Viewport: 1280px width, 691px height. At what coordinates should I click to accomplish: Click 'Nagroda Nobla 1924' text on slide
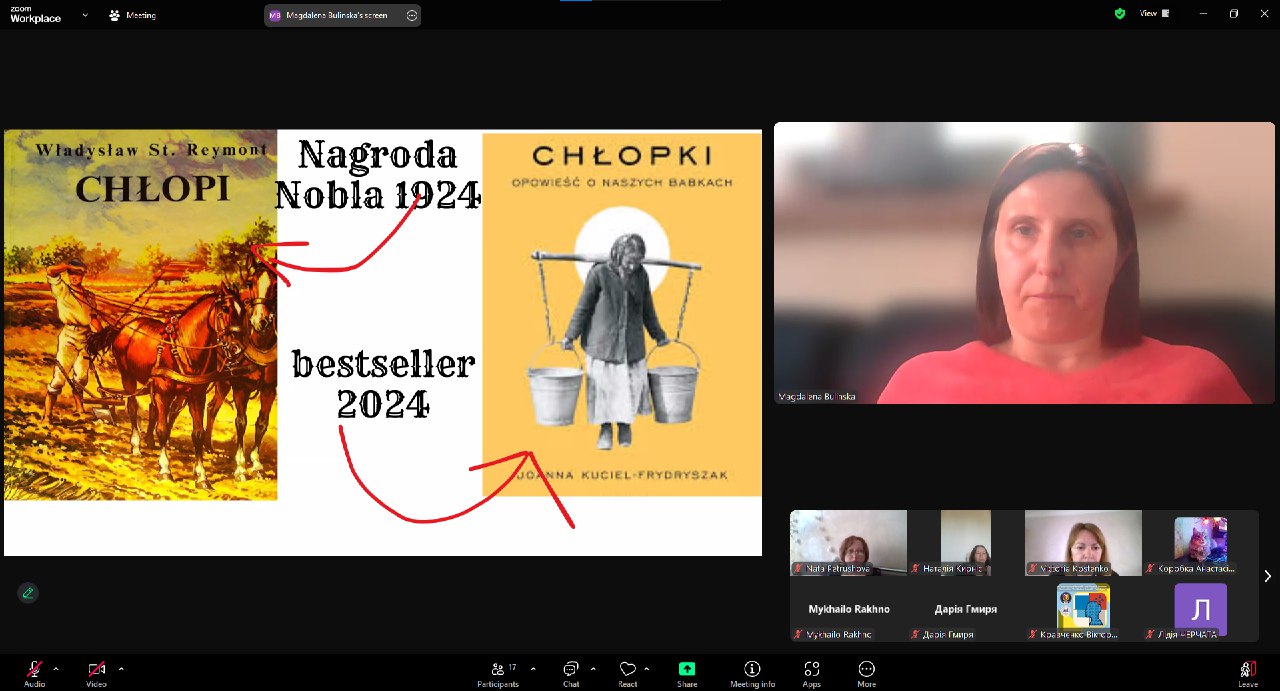coord(378,175)
